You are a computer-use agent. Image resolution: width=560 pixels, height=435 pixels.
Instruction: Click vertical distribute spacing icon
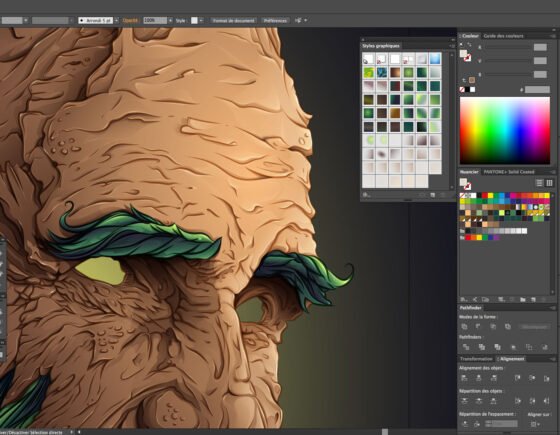465,424
